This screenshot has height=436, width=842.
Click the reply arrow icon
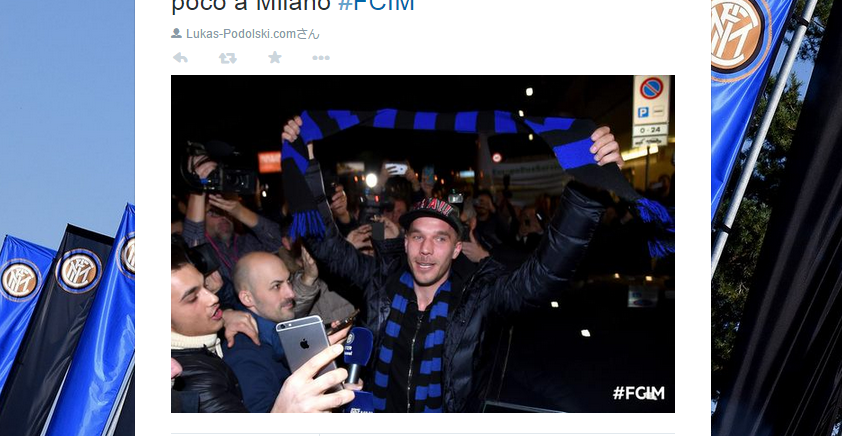180,57
